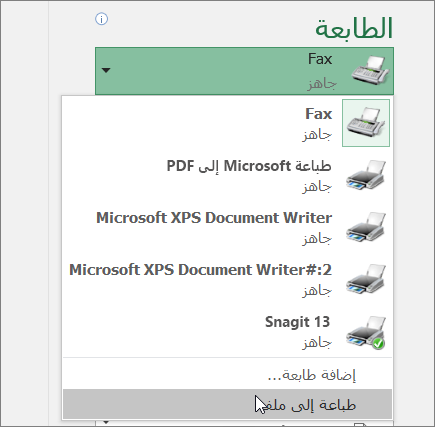Click the Microsoft XPS Document Writer#:2 printer icon

(366, 279)
